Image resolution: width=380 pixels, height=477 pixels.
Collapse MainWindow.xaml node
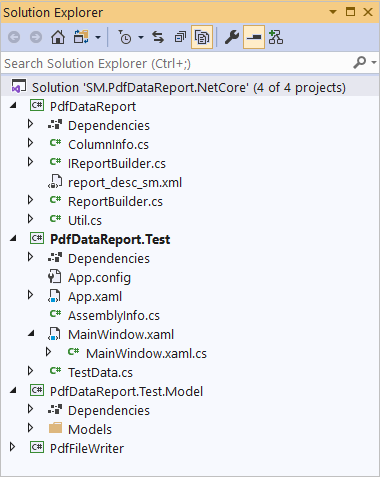click(31, 334)
